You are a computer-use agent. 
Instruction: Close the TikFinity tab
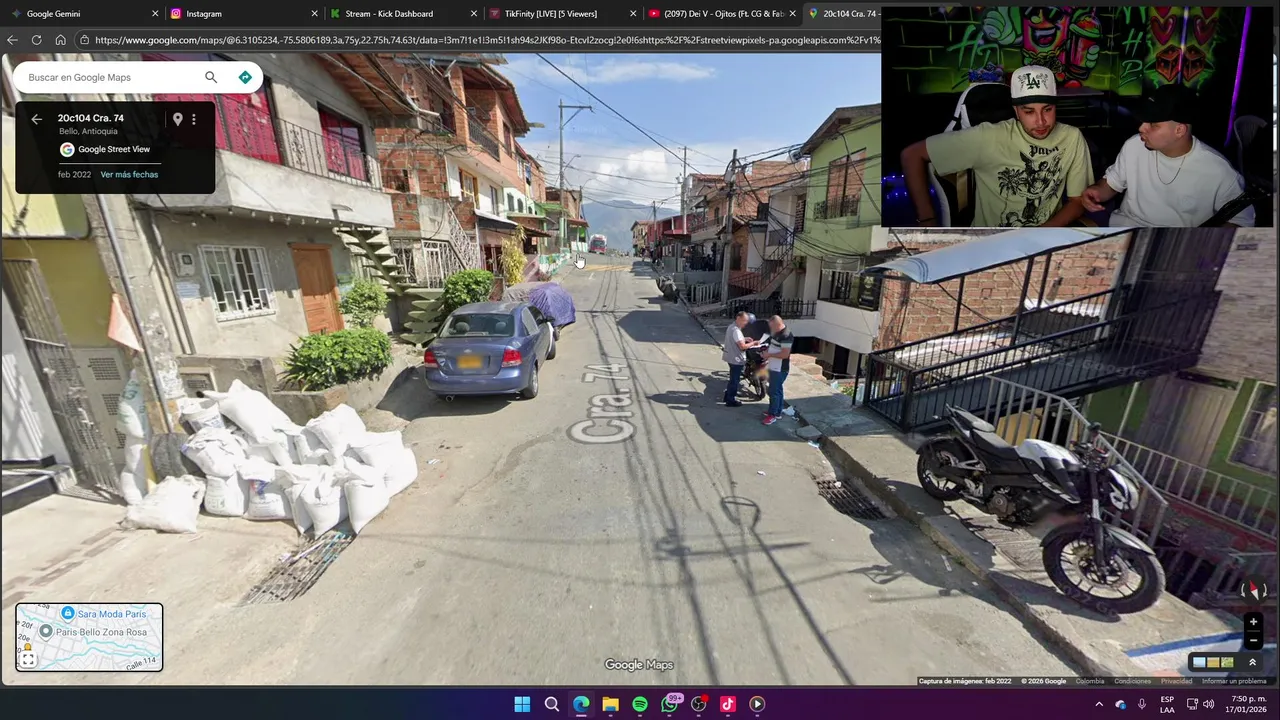pyautogui.click(x=633, y=14)
